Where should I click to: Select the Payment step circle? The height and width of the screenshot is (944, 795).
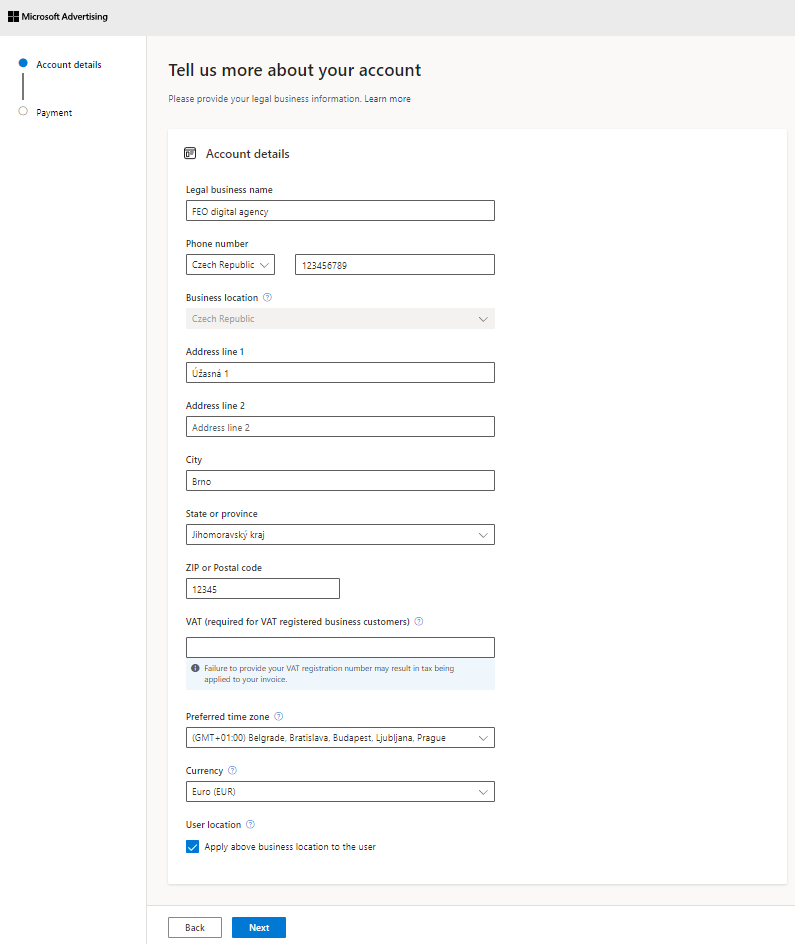(x=23, y=111)
